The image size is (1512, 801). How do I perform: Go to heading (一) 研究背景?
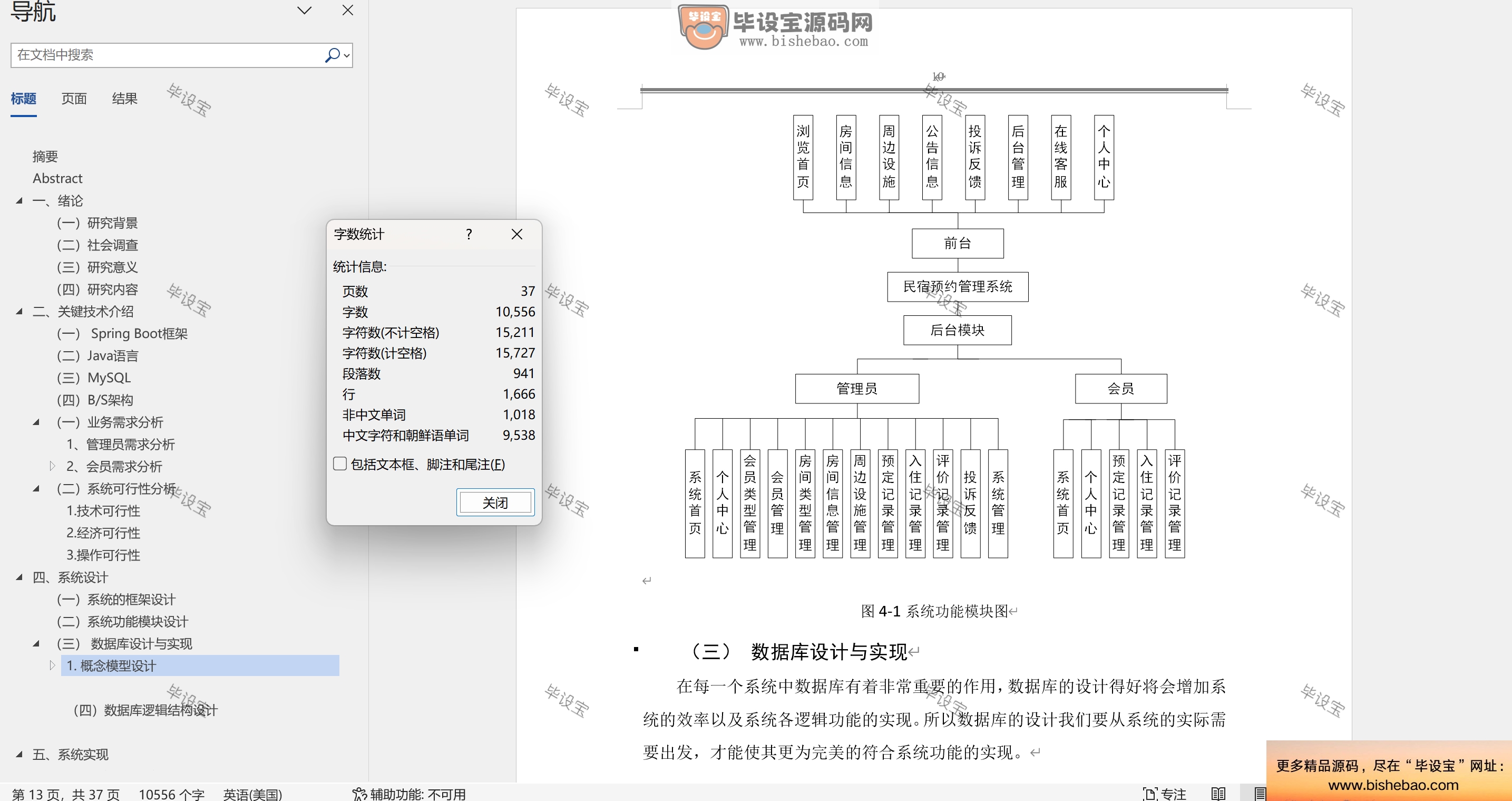[x=97, y=223]
